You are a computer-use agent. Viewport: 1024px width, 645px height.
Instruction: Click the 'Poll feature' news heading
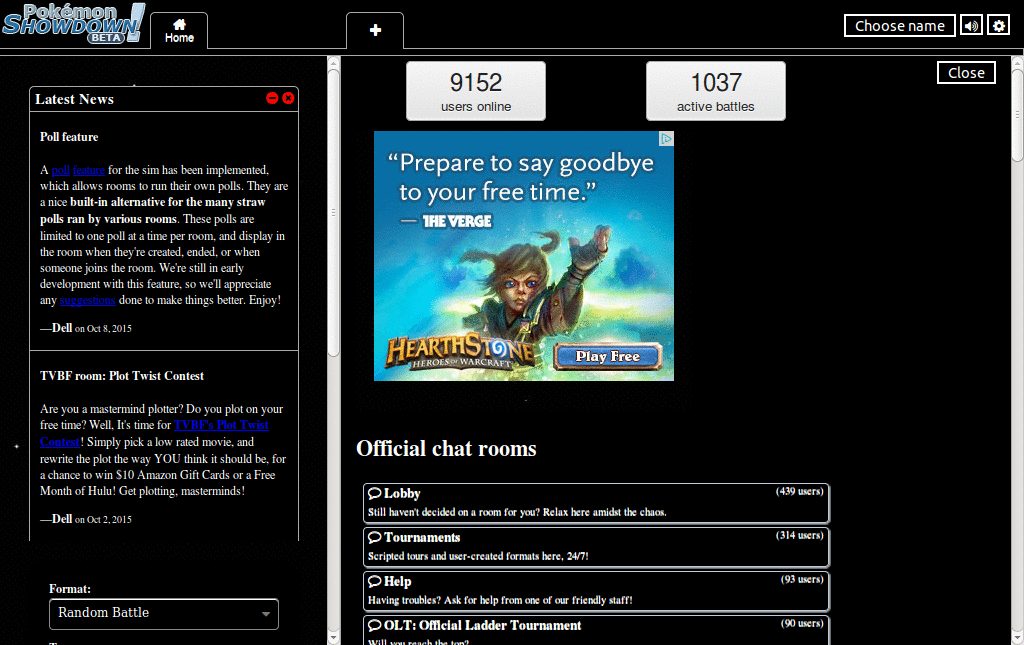click(69, 137)
